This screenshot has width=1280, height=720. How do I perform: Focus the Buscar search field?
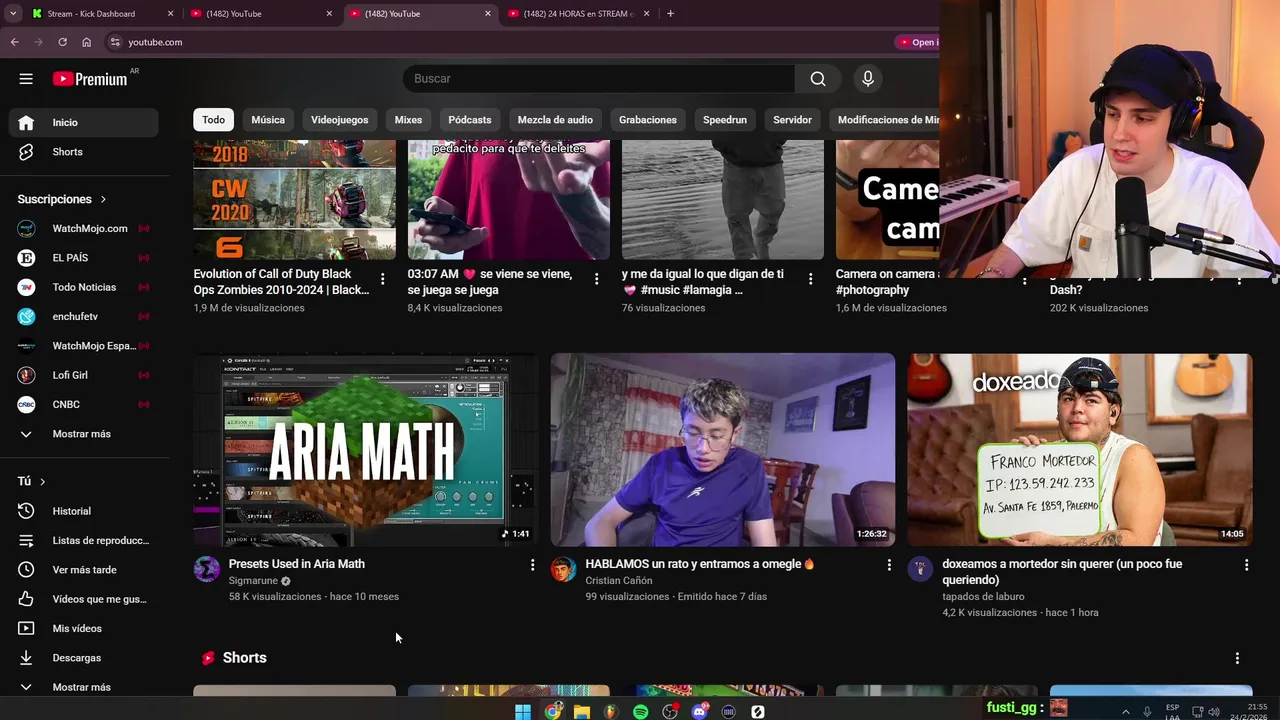tap(600, 79)
